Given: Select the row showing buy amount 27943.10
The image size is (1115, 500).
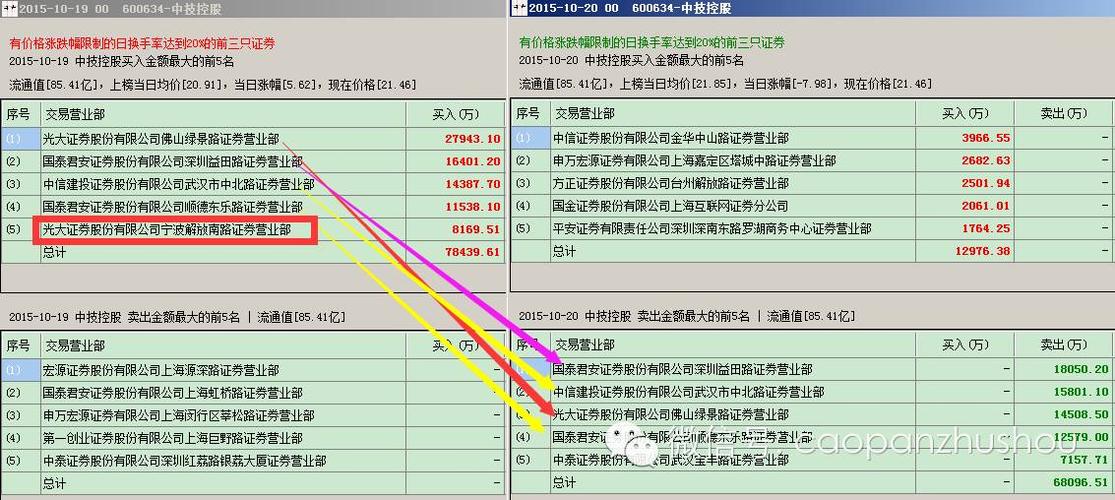Looking at the screenshot, I should coord(253,139).
